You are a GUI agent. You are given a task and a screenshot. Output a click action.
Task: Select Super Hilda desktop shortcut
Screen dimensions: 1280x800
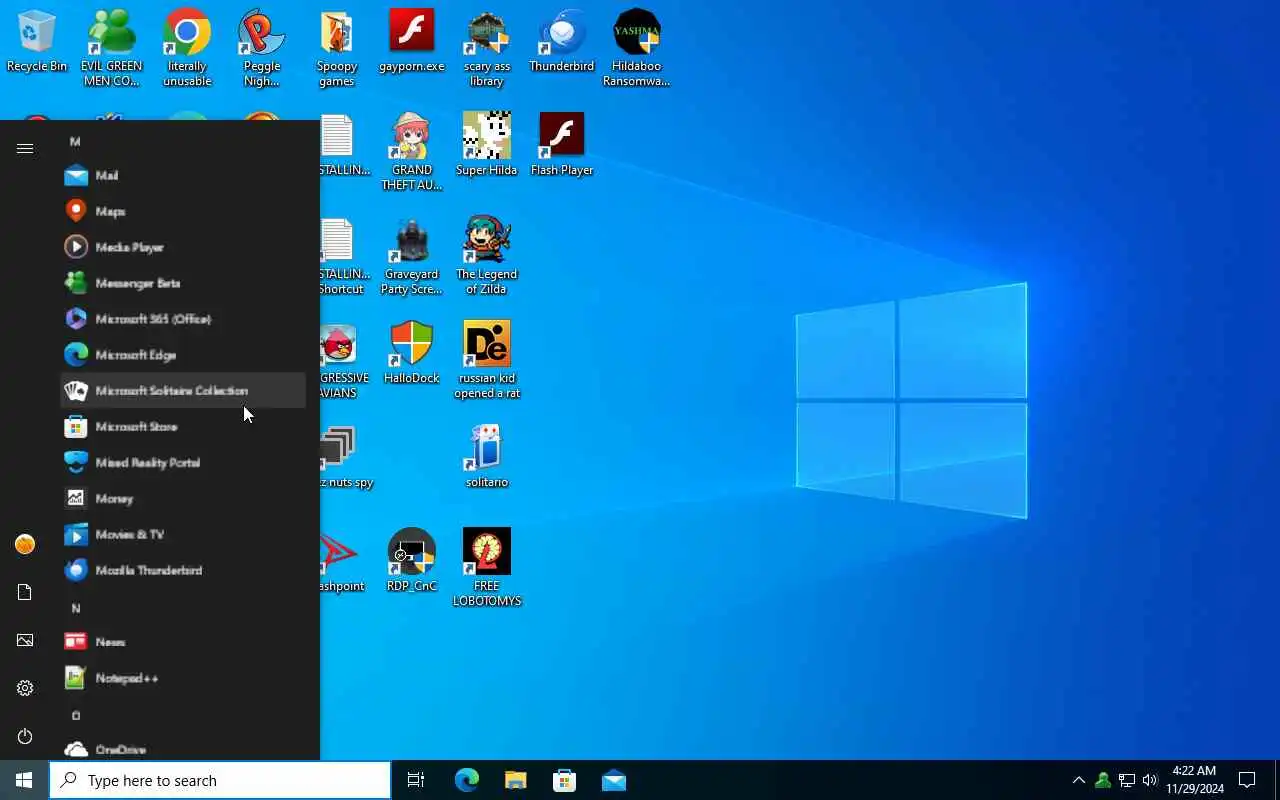point(487,145)
